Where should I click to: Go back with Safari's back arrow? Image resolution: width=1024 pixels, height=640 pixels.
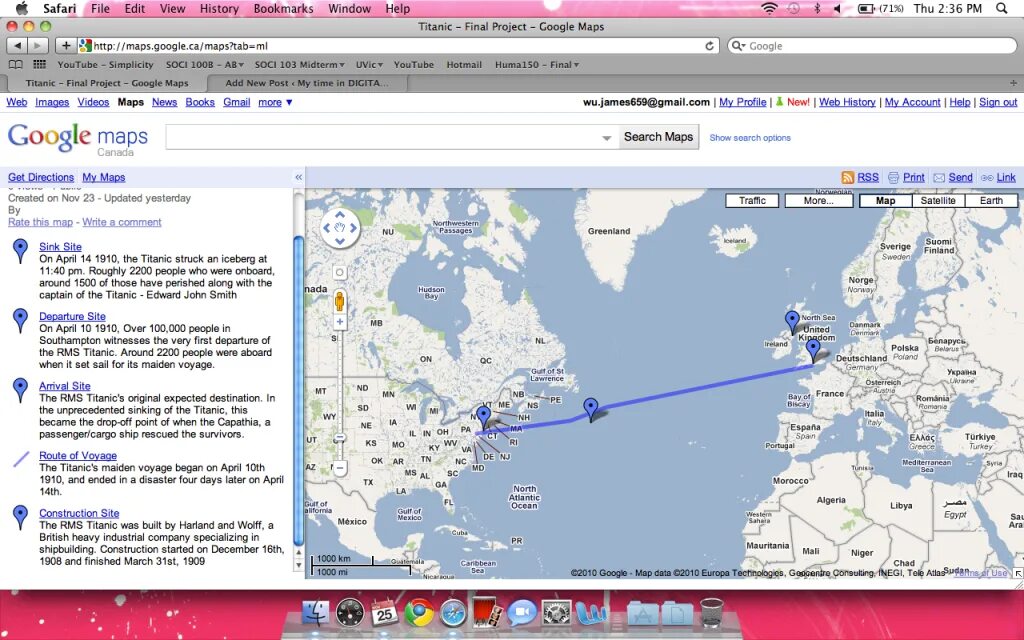[x=17, y=46]
